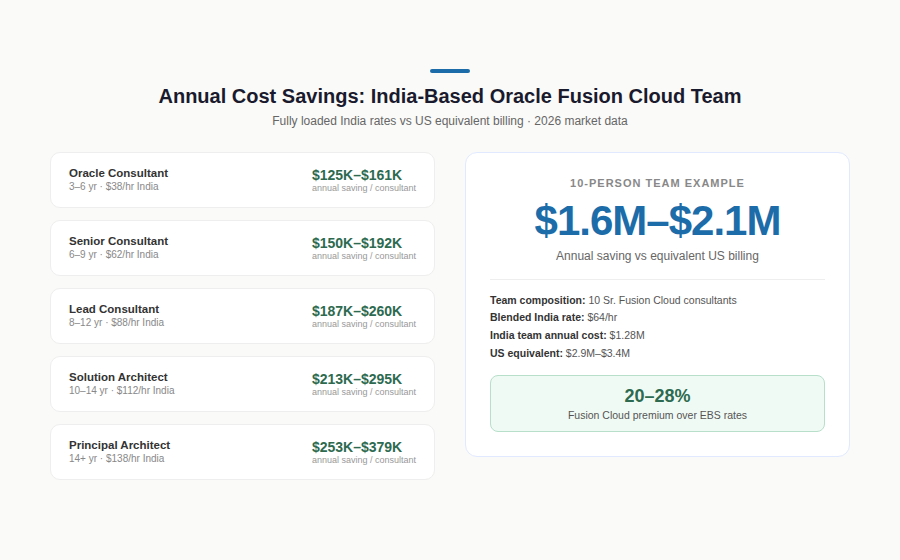Image resolution: width=900 pixels, height=560 pixels.
Task: Click the Senior Consultant role title
Action: pos(118,241)
